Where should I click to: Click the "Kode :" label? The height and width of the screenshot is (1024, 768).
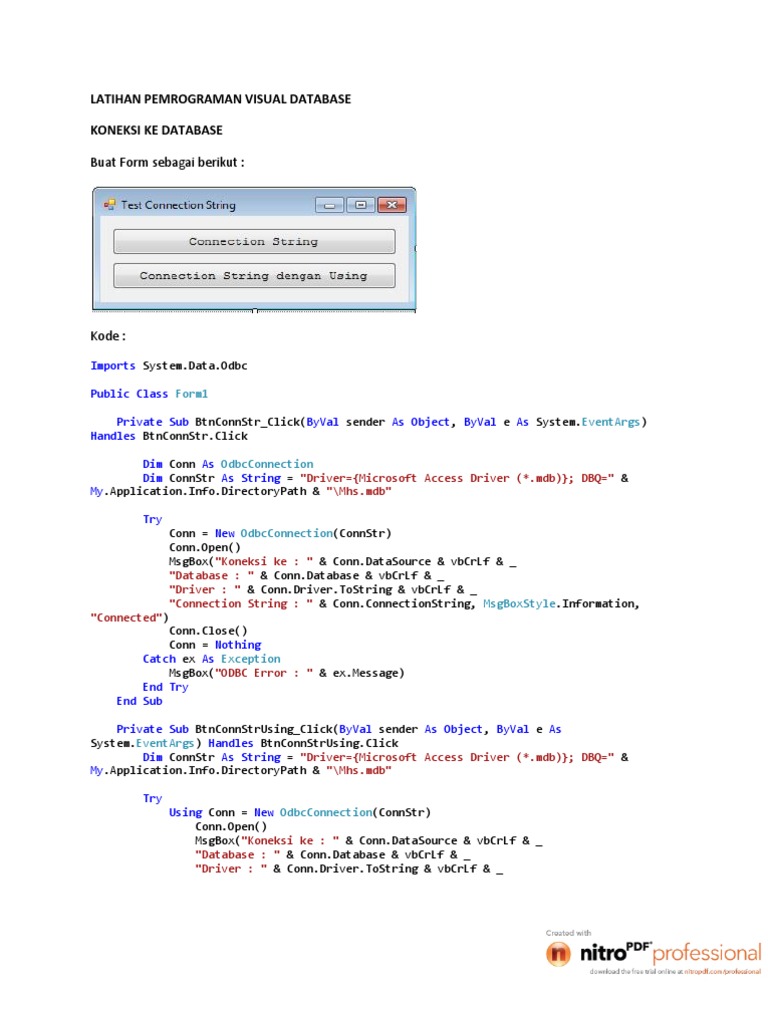(x=108, y=336)
